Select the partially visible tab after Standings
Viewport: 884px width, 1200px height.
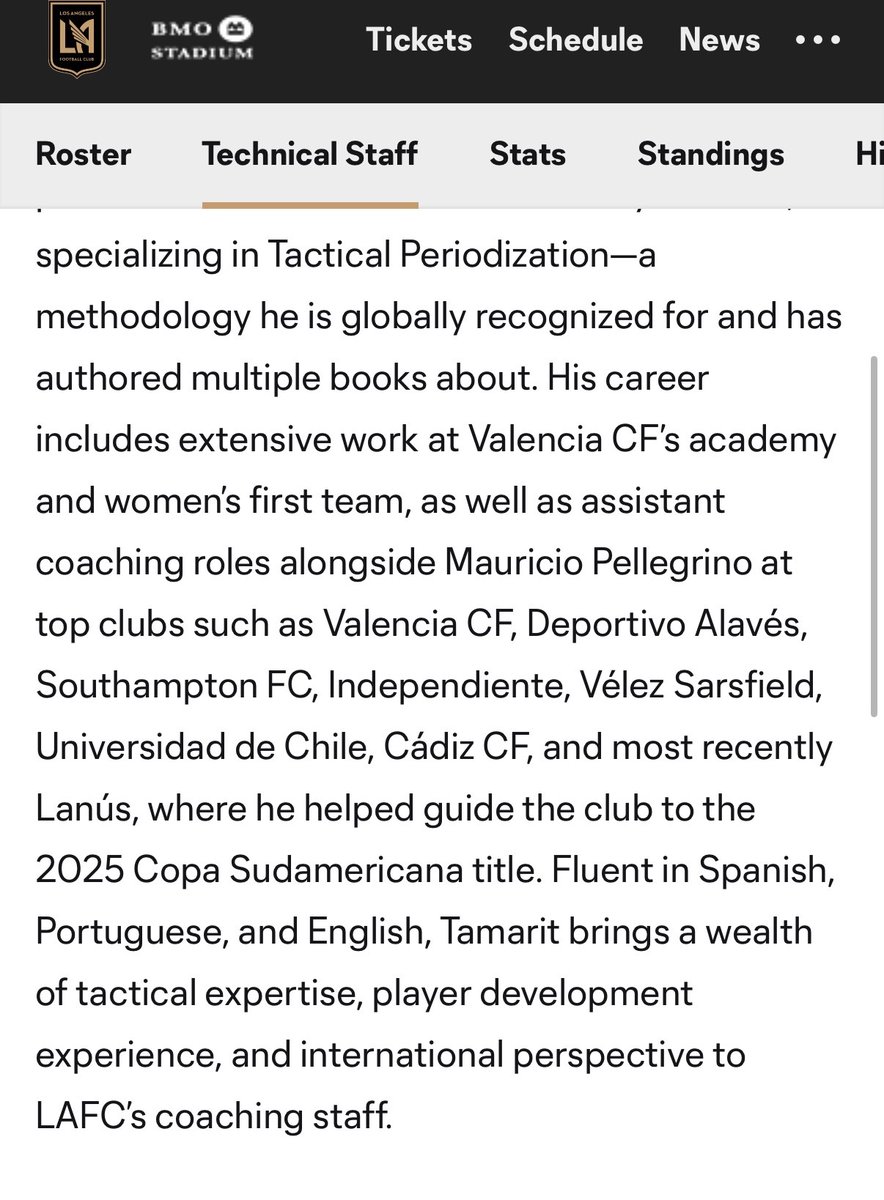point(869,154)
